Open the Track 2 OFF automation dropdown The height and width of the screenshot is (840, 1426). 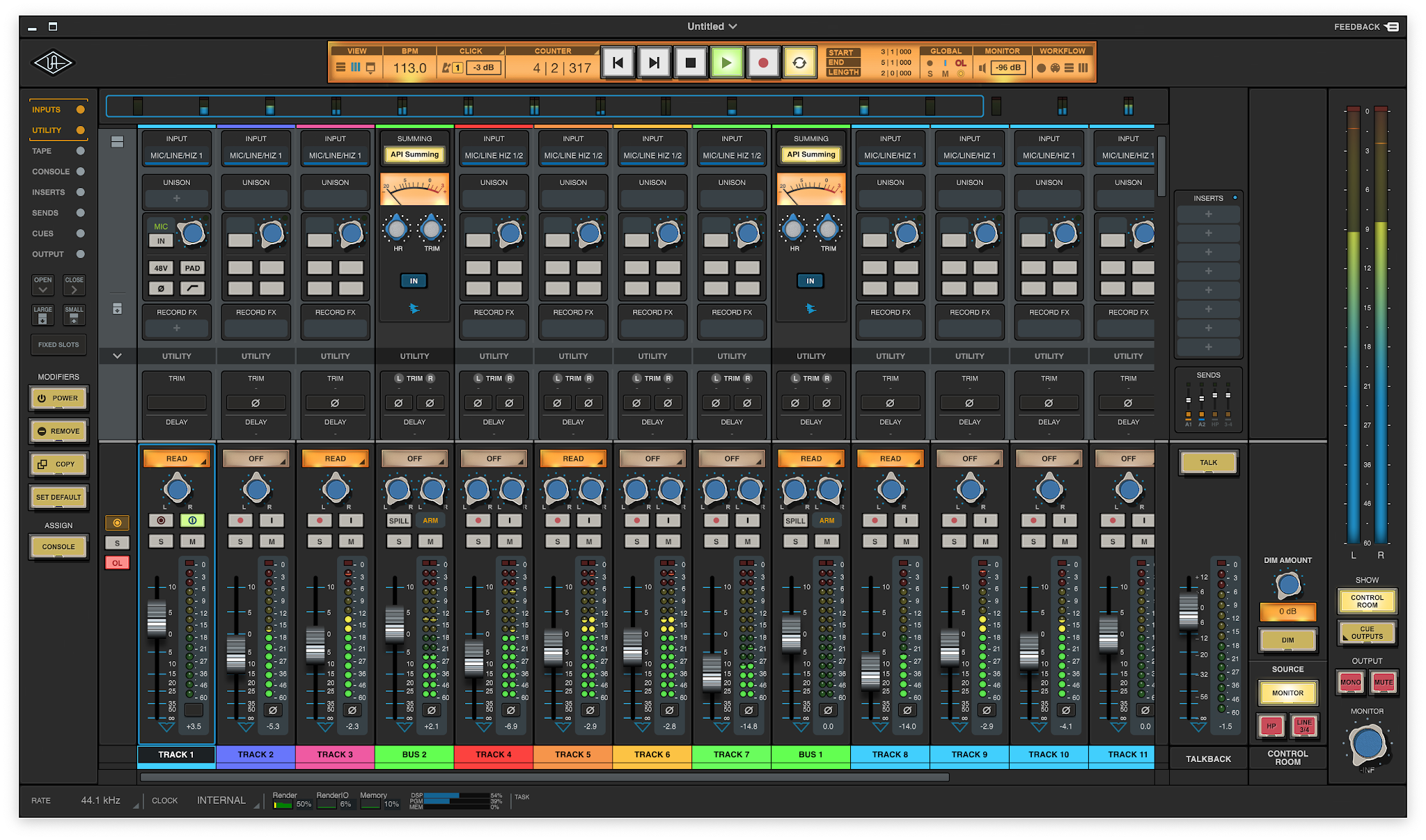[x=256, y=459]
